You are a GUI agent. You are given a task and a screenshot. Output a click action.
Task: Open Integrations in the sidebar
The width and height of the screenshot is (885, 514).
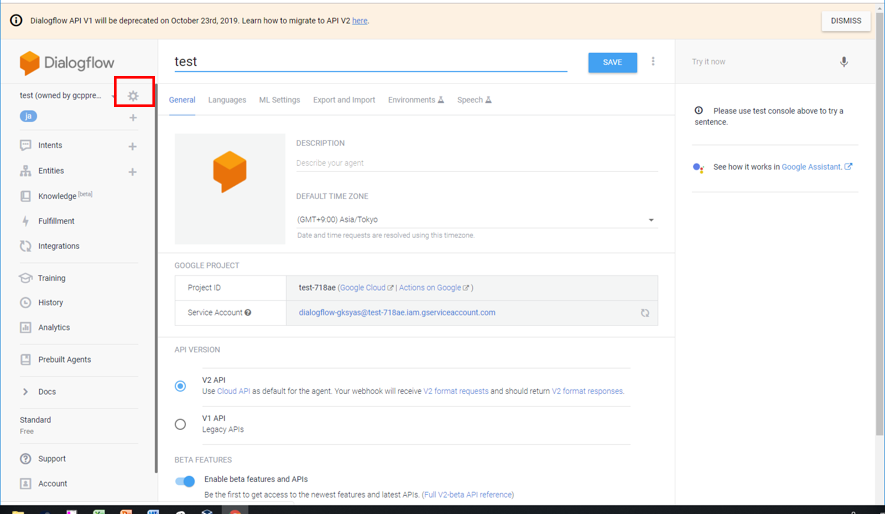tap(59, 246)
